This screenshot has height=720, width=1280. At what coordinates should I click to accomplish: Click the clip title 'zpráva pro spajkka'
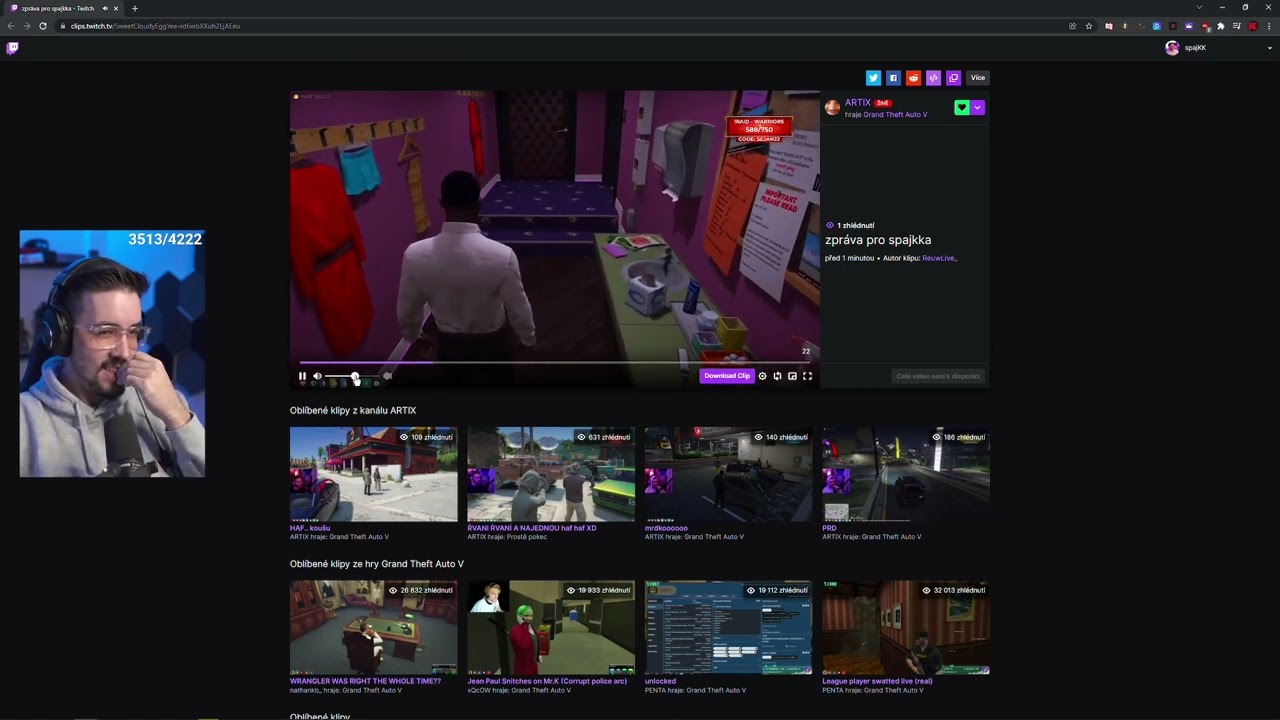[x=878, y=240]
